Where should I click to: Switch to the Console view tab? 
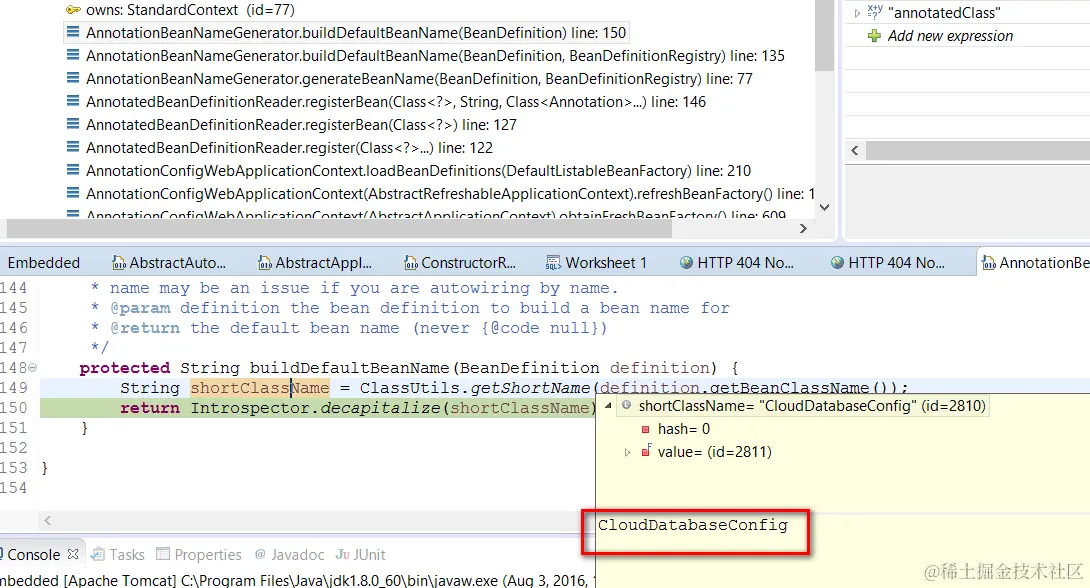pos(33,555)
